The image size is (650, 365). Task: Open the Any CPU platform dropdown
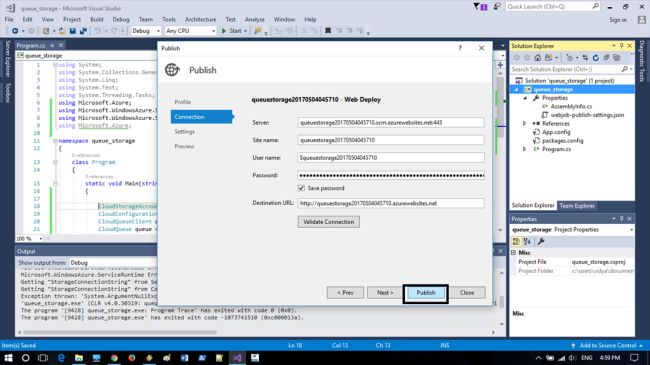[x=190, y=31]
